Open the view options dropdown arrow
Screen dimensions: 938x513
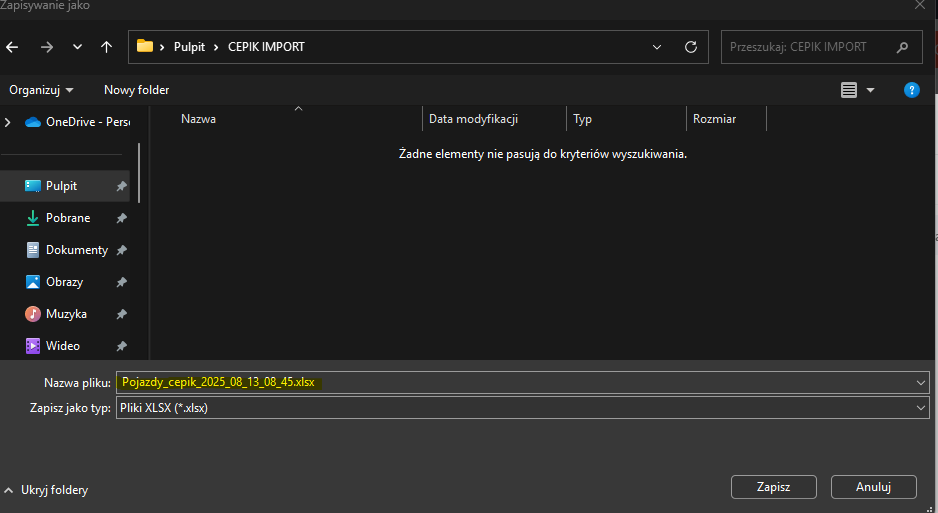click(870, 90)
